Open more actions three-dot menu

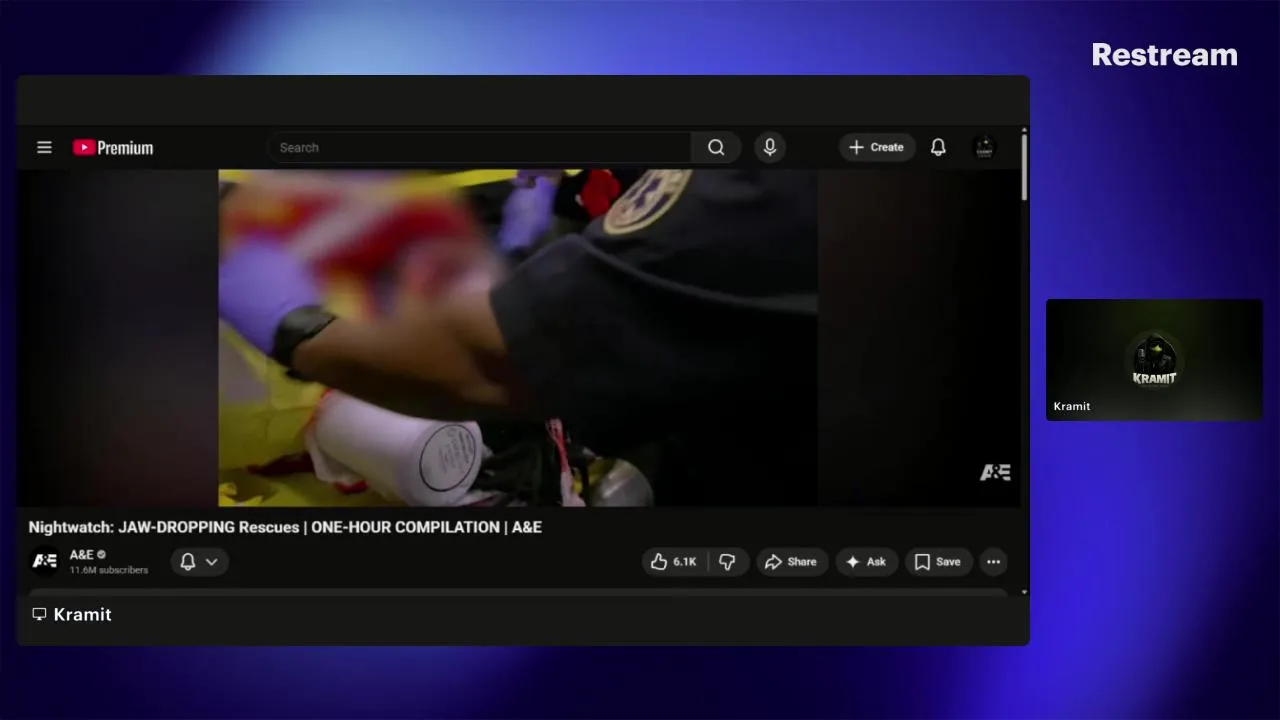pos(993,562)
